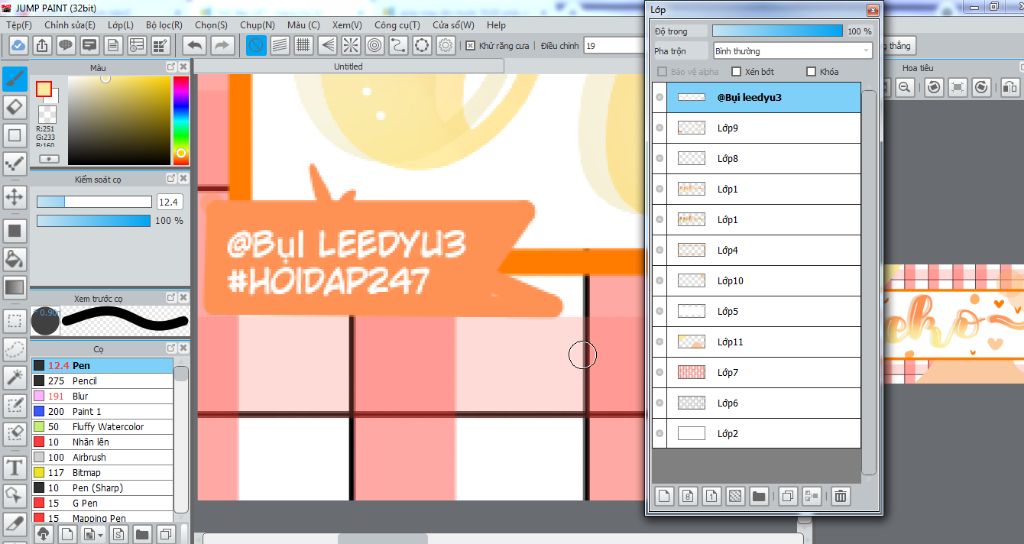Add new 8-bit layer
Screen dimensions: 1024x544
(688, 496)
